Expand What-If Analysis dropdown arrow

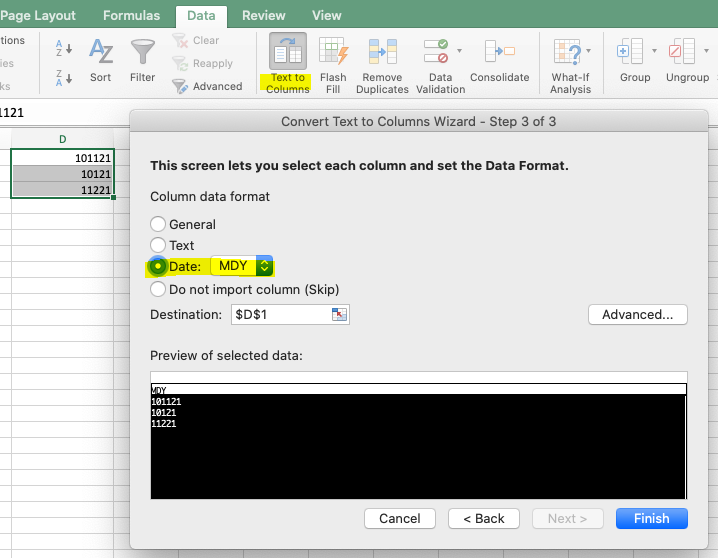click(588, 51)
